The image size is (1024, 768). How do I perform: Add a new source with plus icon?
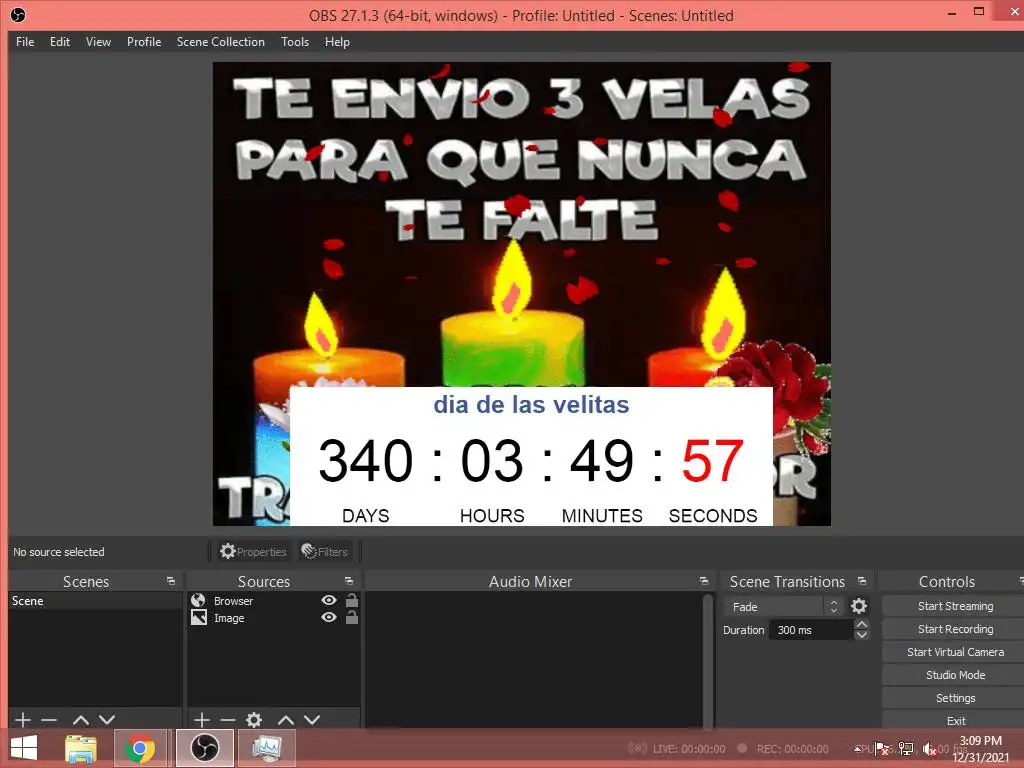202,720
